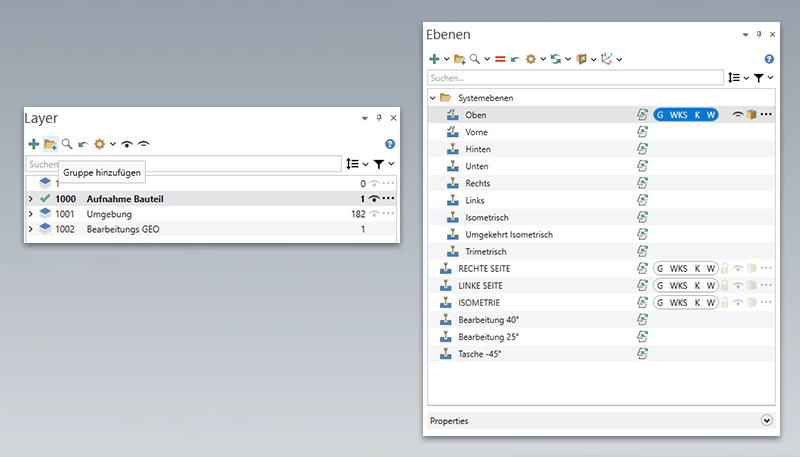This screenshot has height=457, width=800.
Task: Click the sync icon next to Trimetrisch
Action: pos(643,251)
